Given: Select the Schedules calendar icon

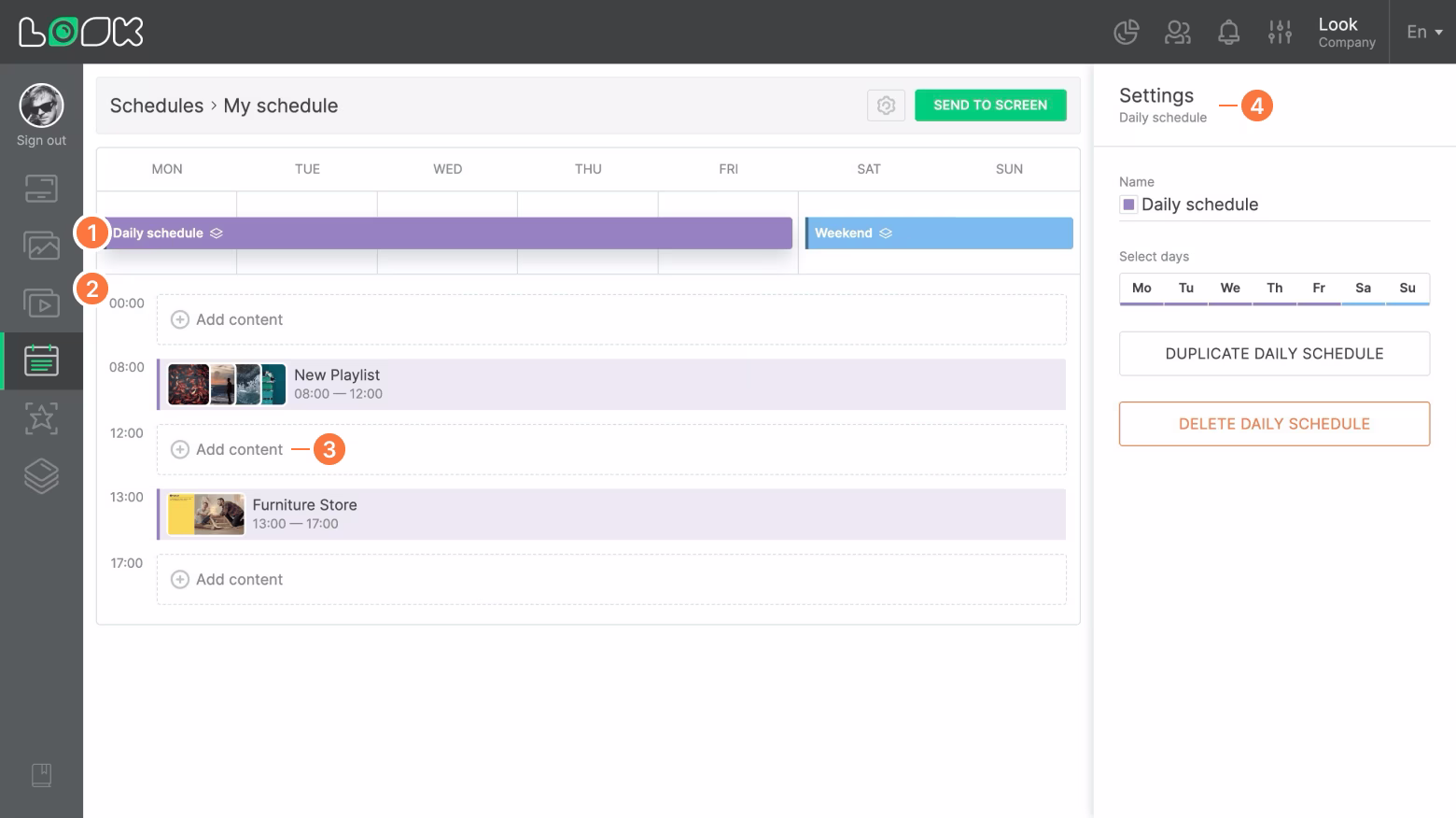Looking at the screenshot, I should point(41,360).
